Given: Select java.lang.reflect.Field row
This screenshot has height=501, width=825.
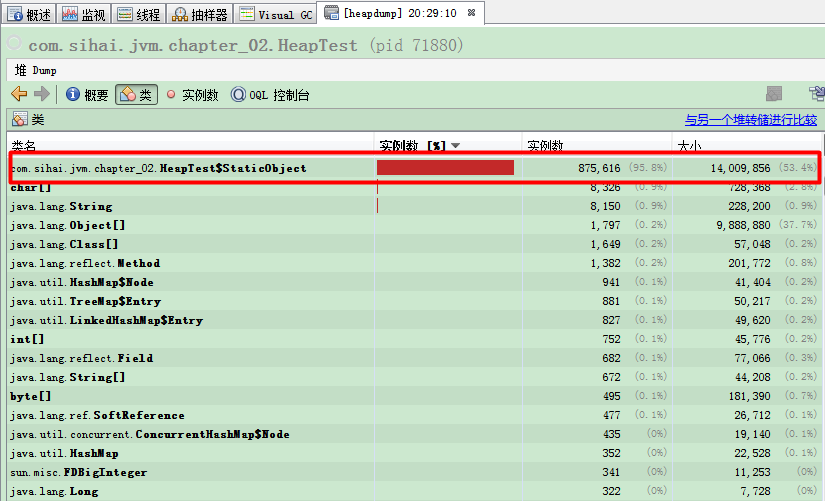Looking at the screenshot, I should [414, 358].
